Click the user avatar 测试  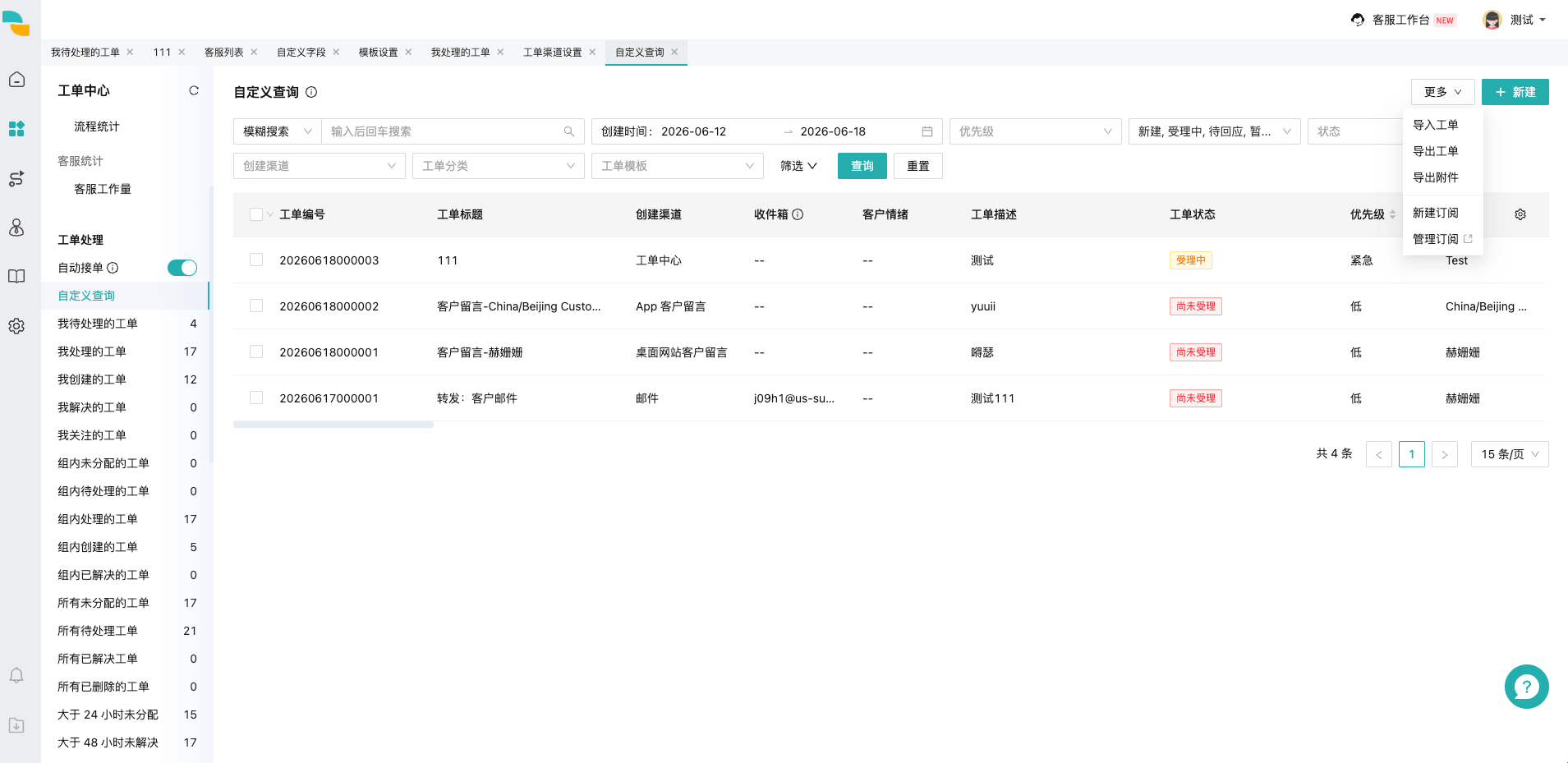(x=1492, y=20)
